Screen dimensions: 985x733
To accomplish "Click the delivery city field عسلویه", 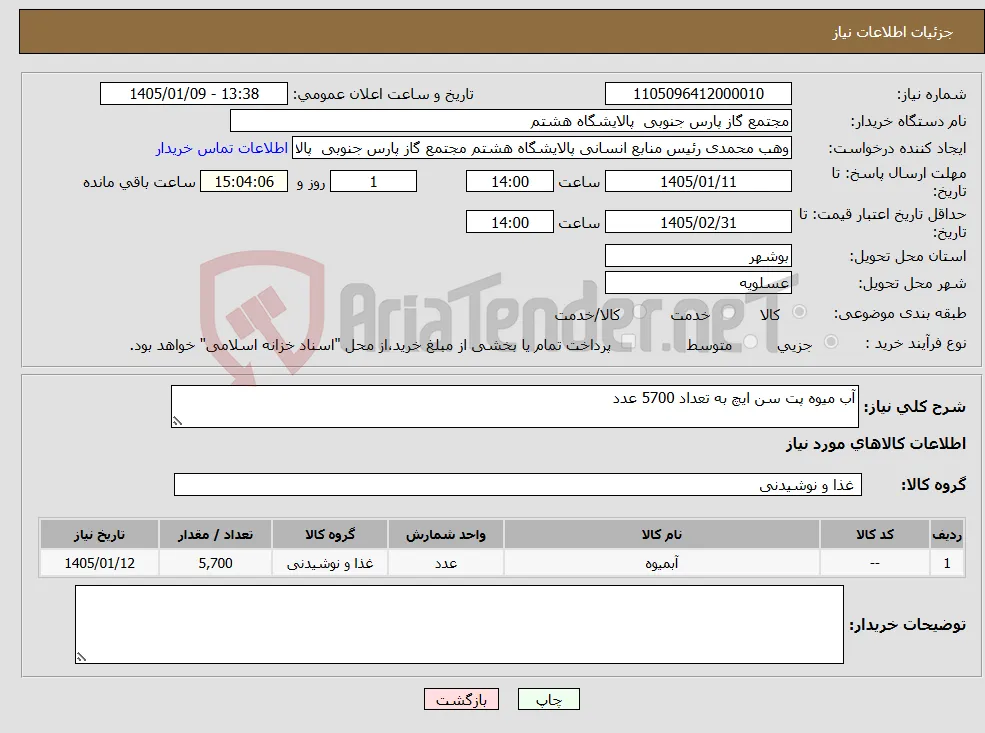I will tap(698, 283).
